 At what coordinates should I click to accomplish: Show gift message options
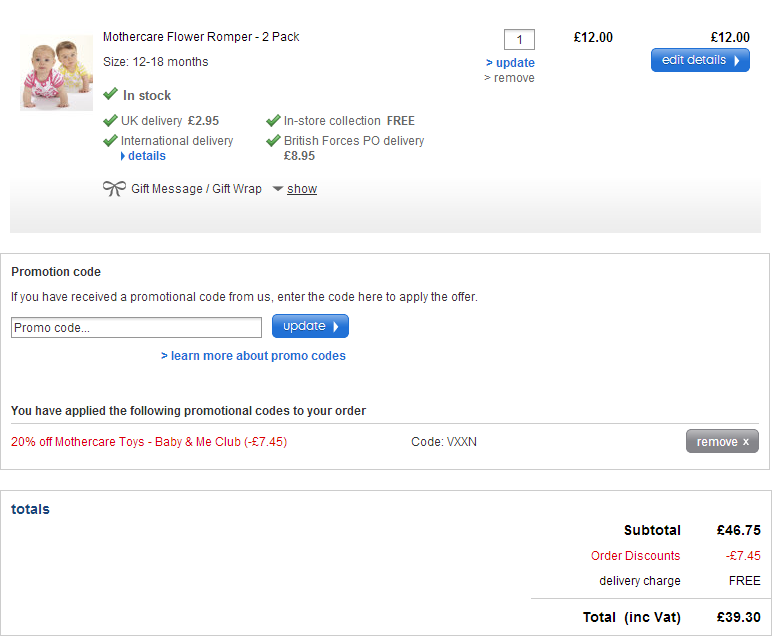(x=302, y=189)
